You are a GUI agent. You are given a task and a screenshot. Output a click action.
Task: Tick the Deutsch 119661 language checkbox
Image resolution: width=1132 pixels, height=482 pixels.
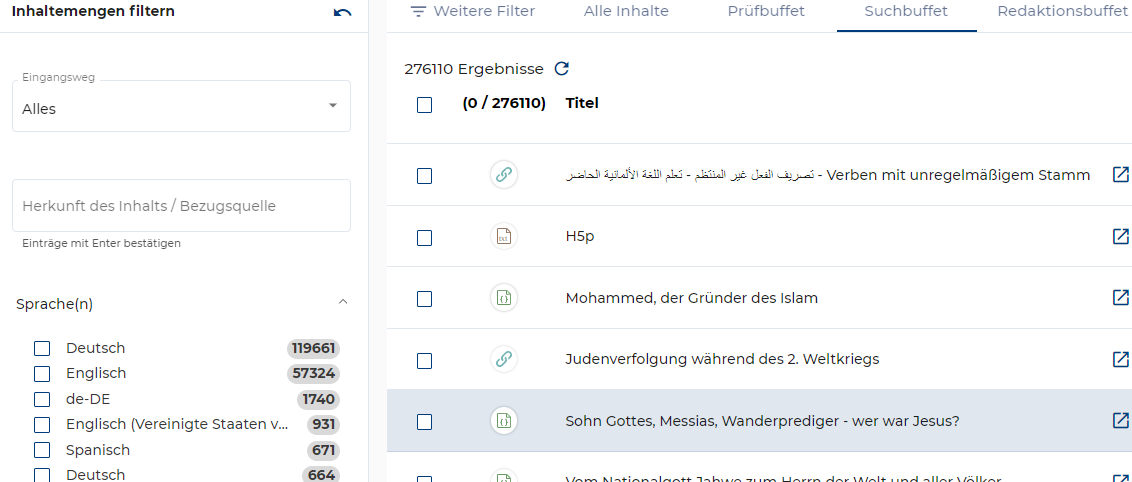click(x=42, y=348)
